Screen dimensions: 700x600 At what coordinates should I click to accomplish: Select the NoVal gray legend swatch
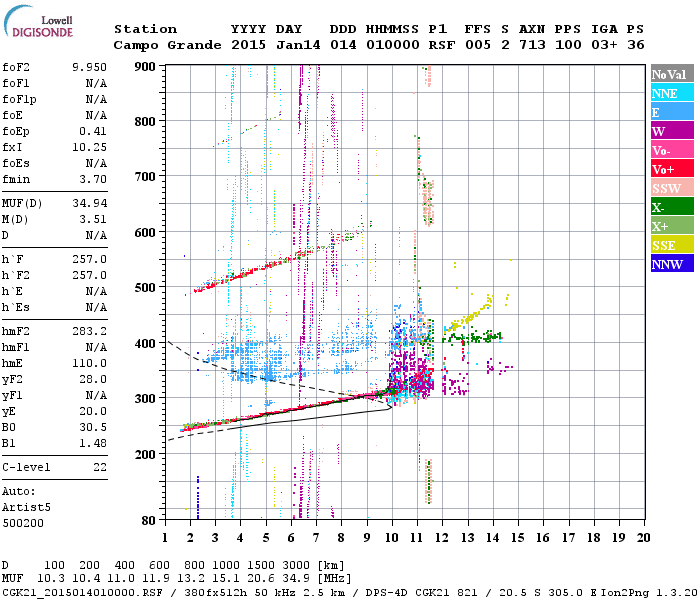[x=672, y=74]
